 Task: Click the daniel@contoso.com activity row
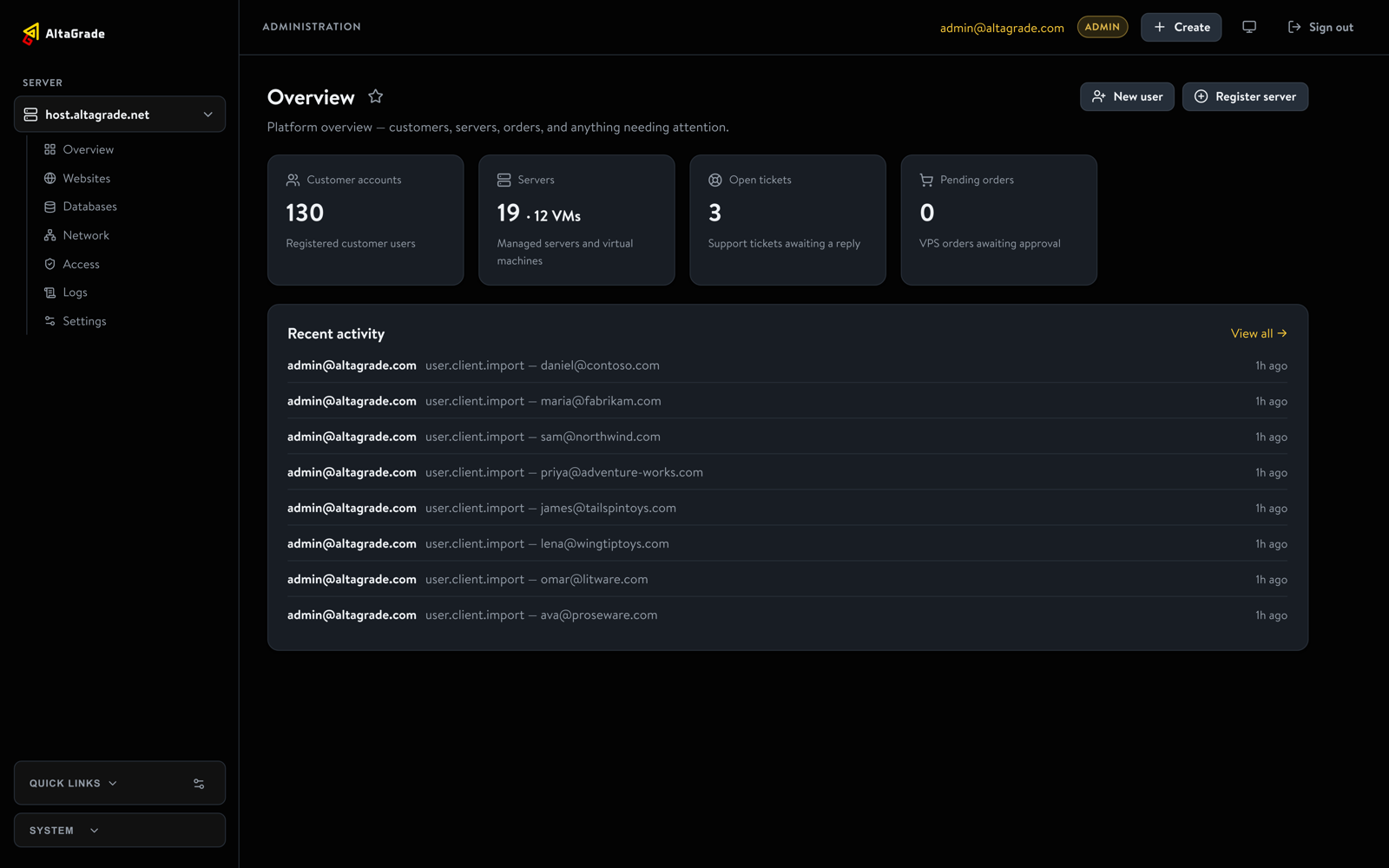(x=787, y=365)
